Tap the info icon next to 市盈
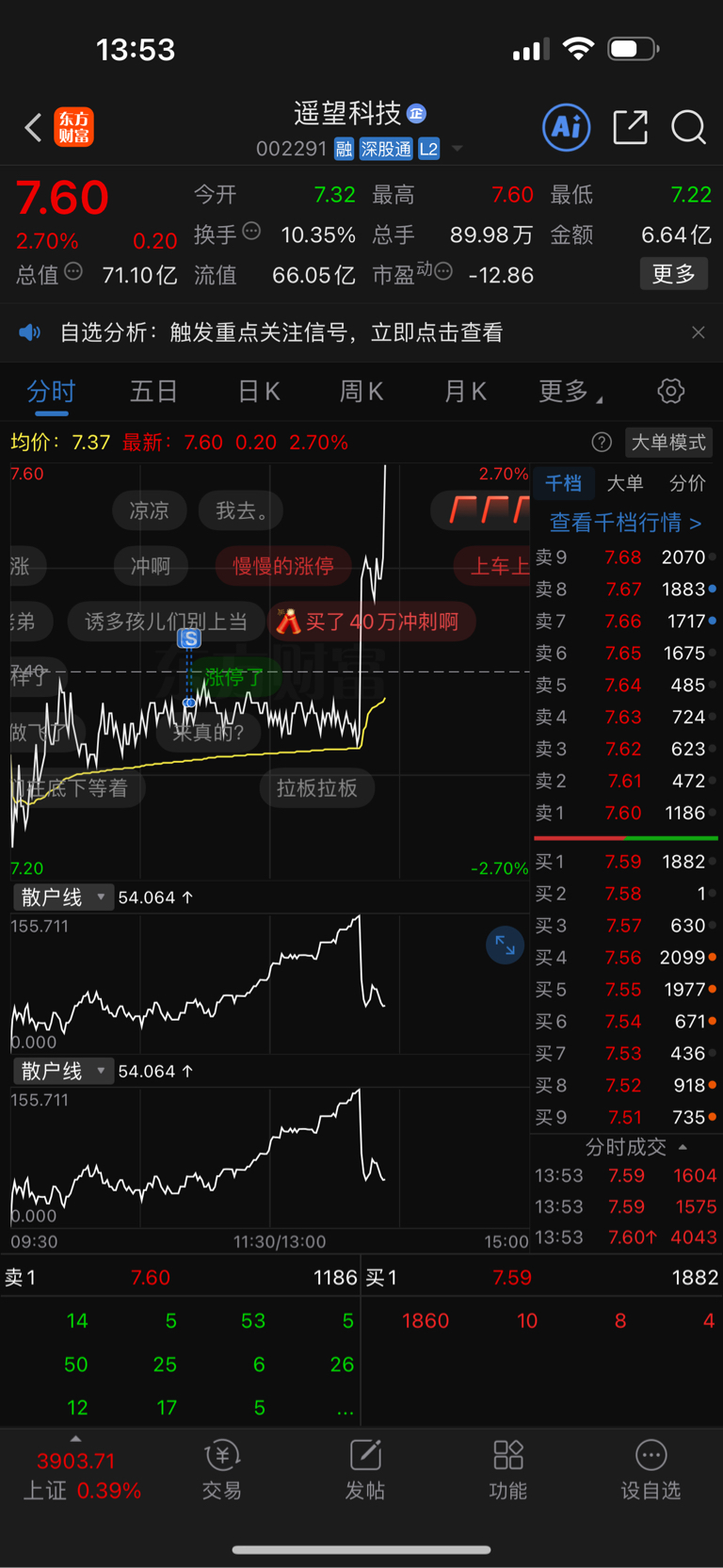Screen dimensions: 723x1568 click(443, 272)
